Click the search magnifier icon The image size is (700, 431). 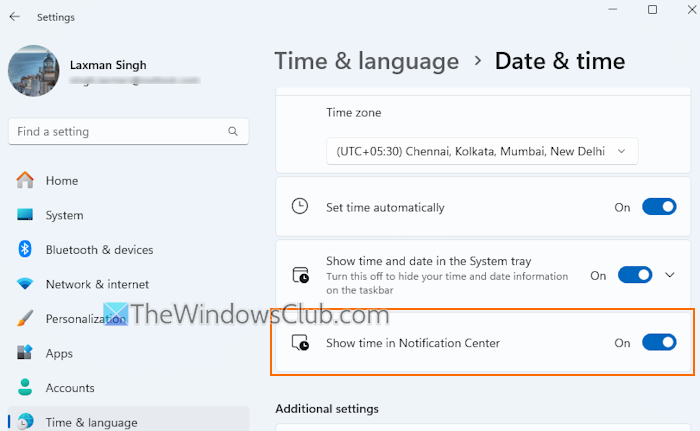235,131
